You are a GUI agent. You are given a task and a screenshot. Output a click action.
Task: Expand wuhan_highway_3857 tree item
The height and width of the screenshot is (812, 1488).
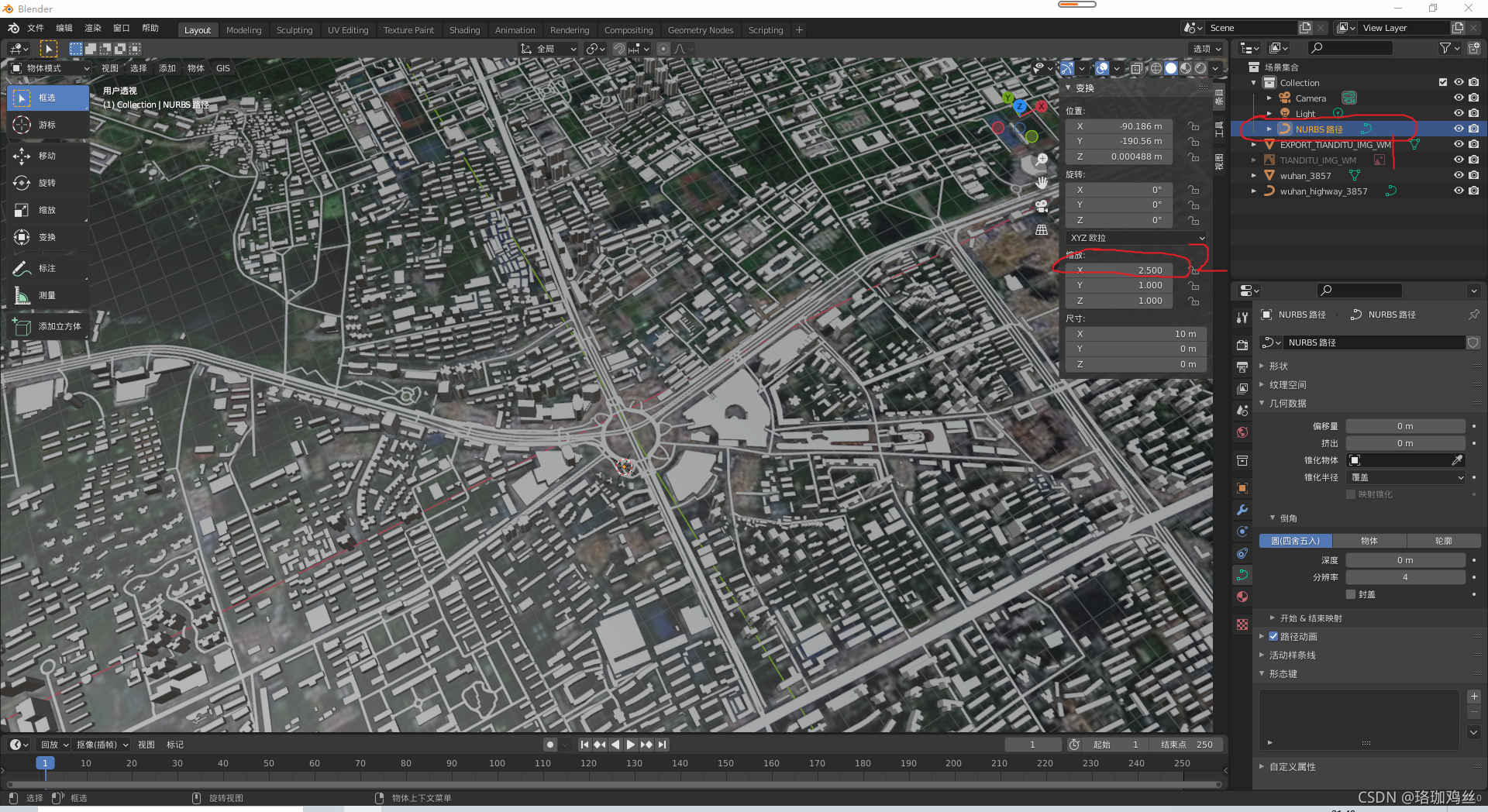[x=1254, y=191]
